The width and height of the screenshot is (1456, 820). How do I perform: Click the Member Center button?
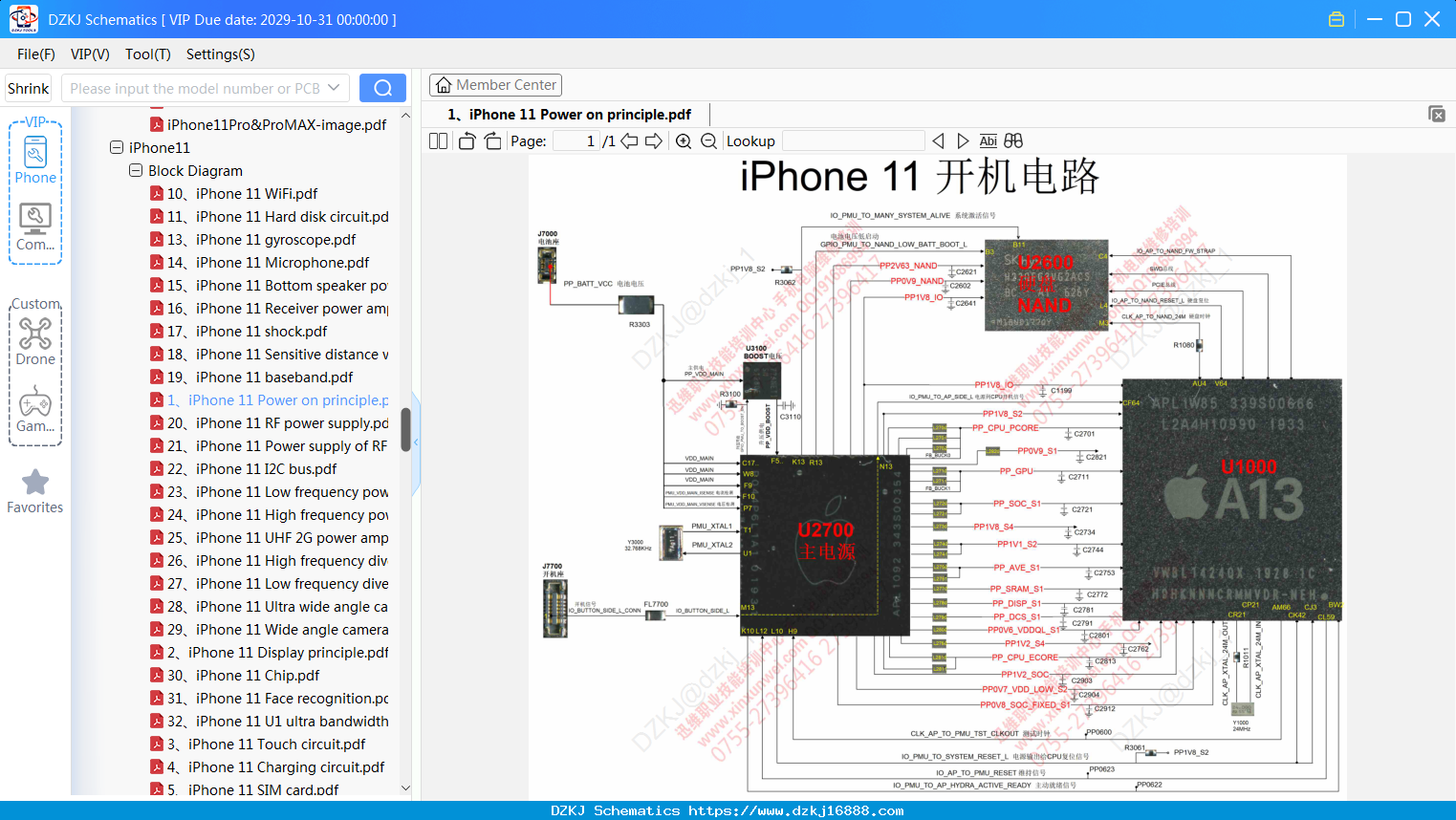[495, 85]
